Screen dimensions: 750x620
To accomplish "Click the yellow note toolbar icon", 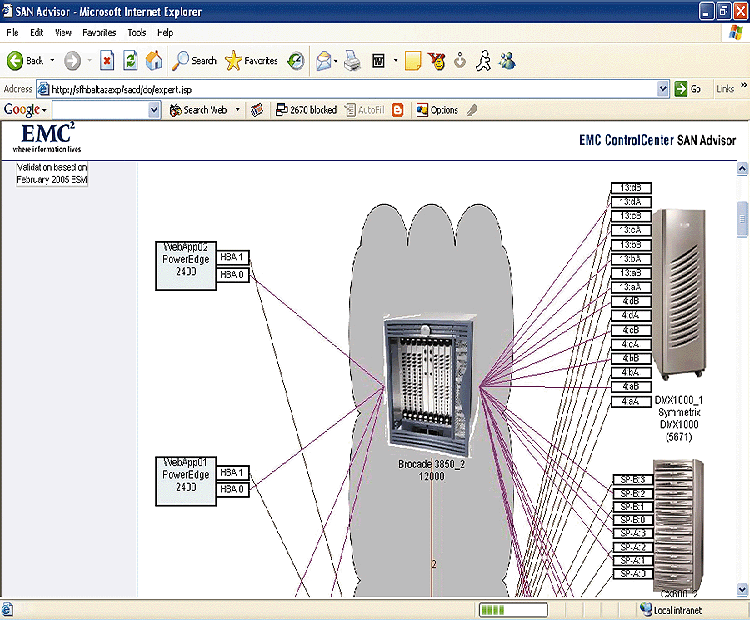I will 413,61.
